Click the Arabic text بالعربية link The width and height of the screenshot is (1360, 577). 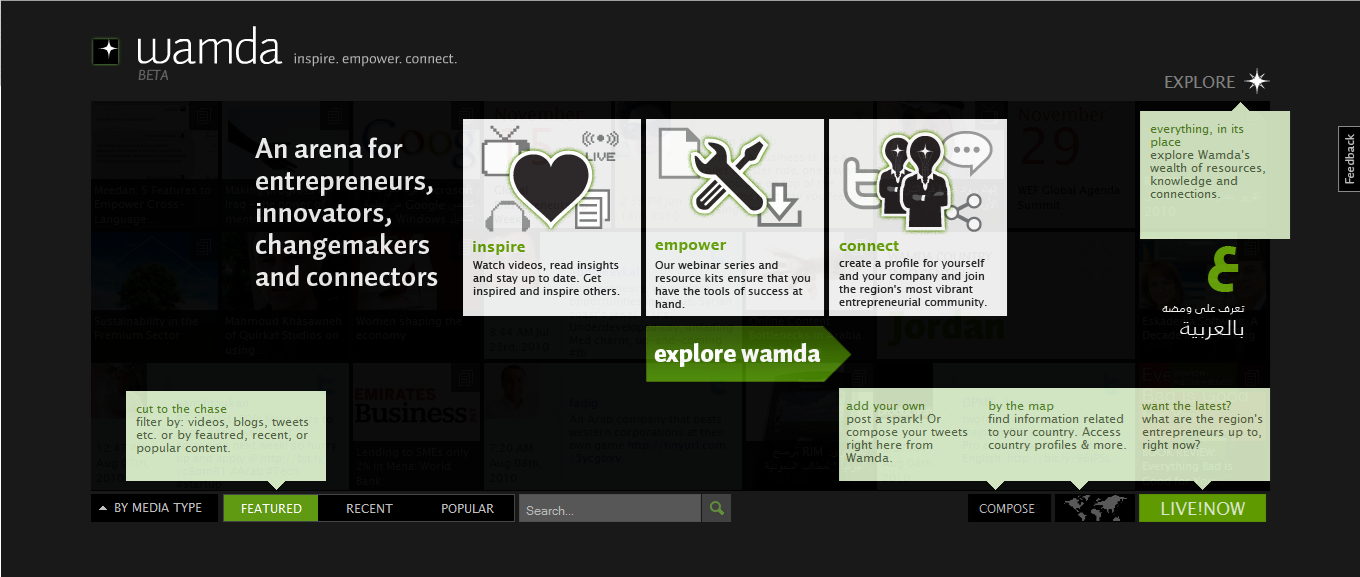click(1212, 328)
